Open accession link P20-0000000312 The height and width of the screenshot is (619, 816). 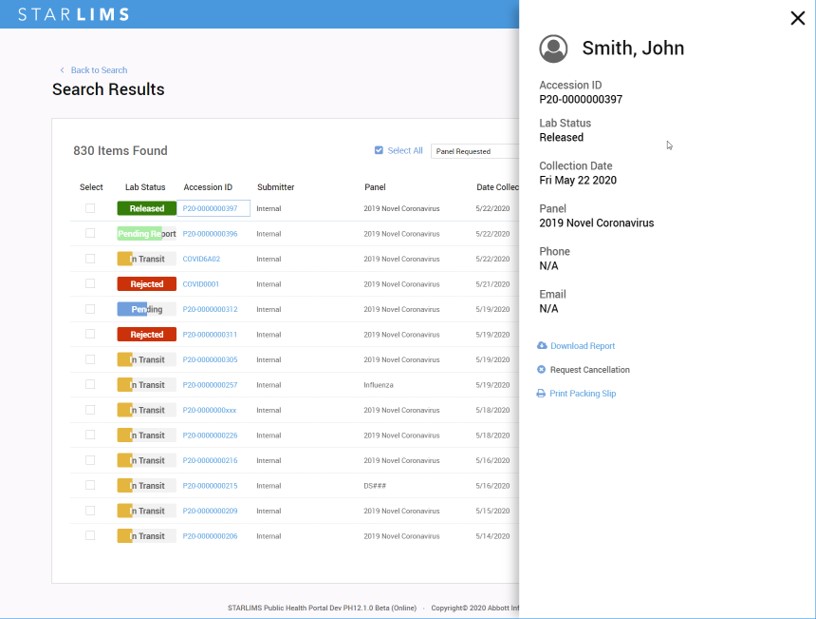(x=210, y=309)
